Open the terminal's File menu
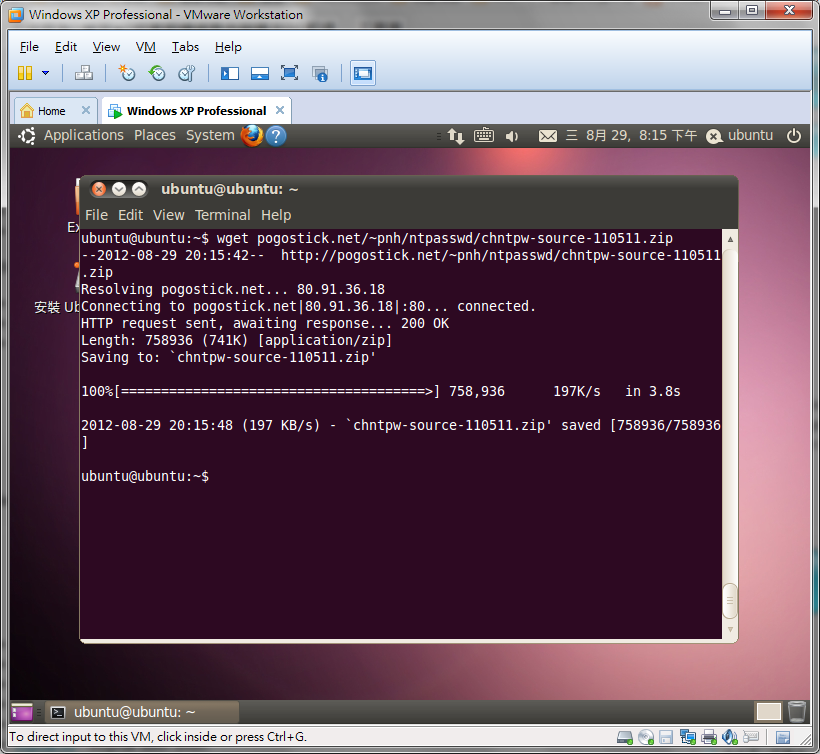The height and width of the screenshot is (754, 820). [x=96, y=215]
